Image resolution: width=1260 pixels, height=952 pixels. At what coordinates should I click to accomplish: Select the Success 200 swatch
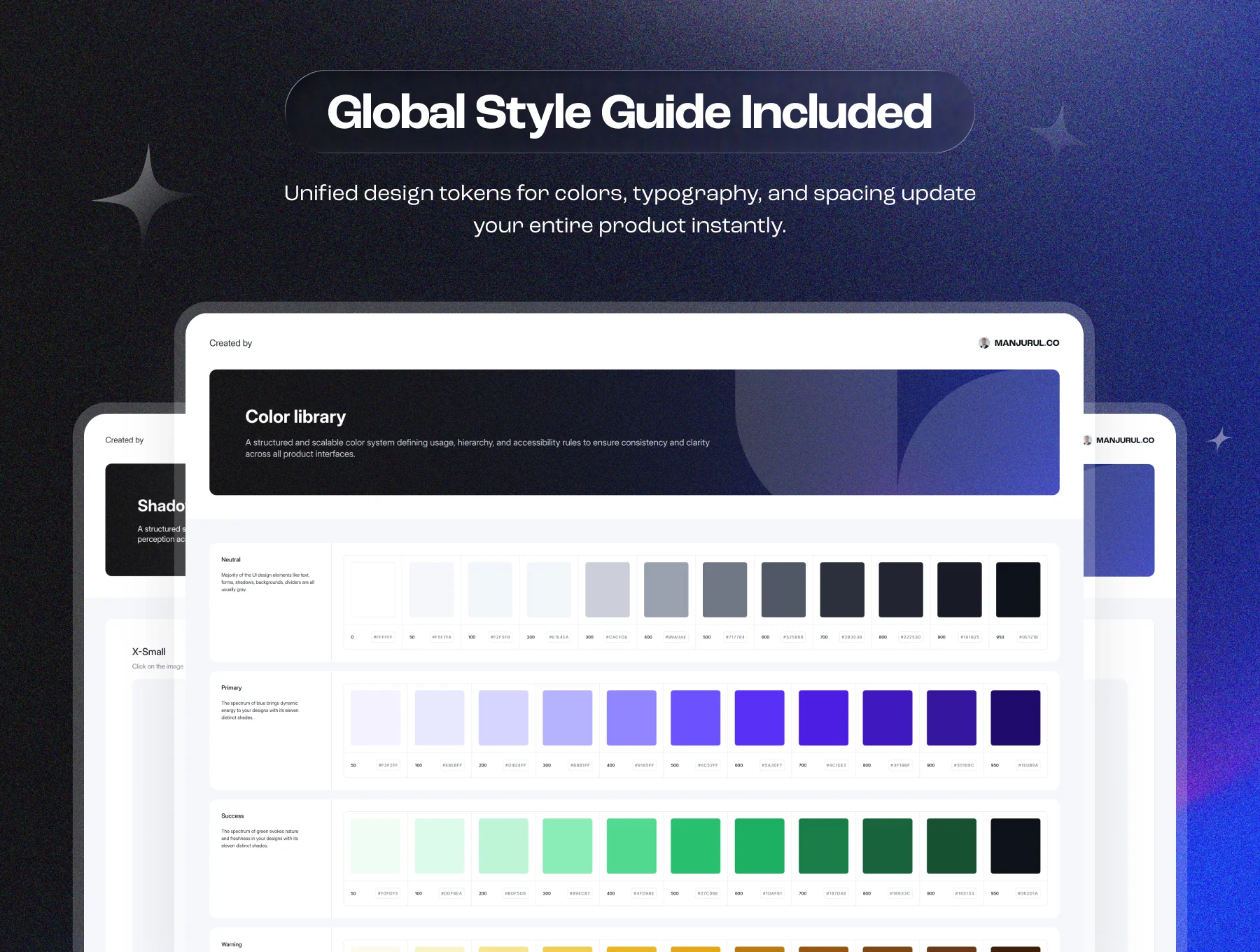pos(503,846)
